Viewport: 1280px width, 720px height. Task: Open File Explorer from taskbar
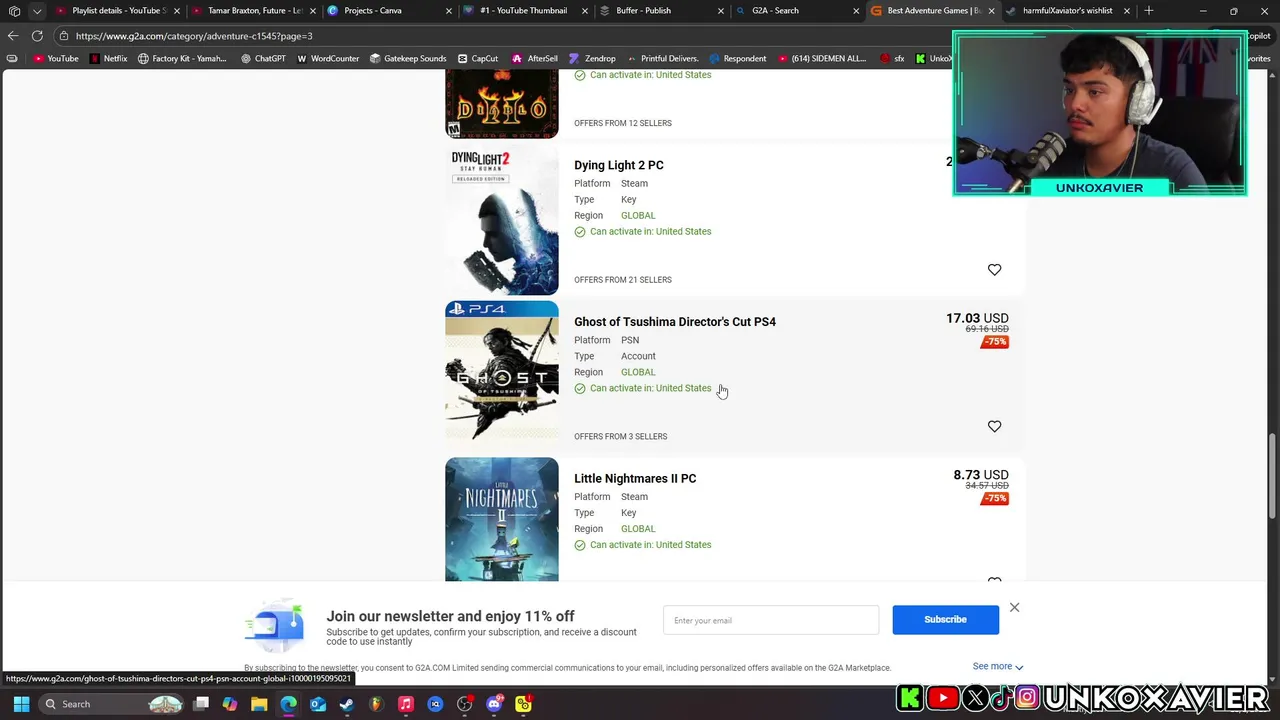tap(259, 704)
